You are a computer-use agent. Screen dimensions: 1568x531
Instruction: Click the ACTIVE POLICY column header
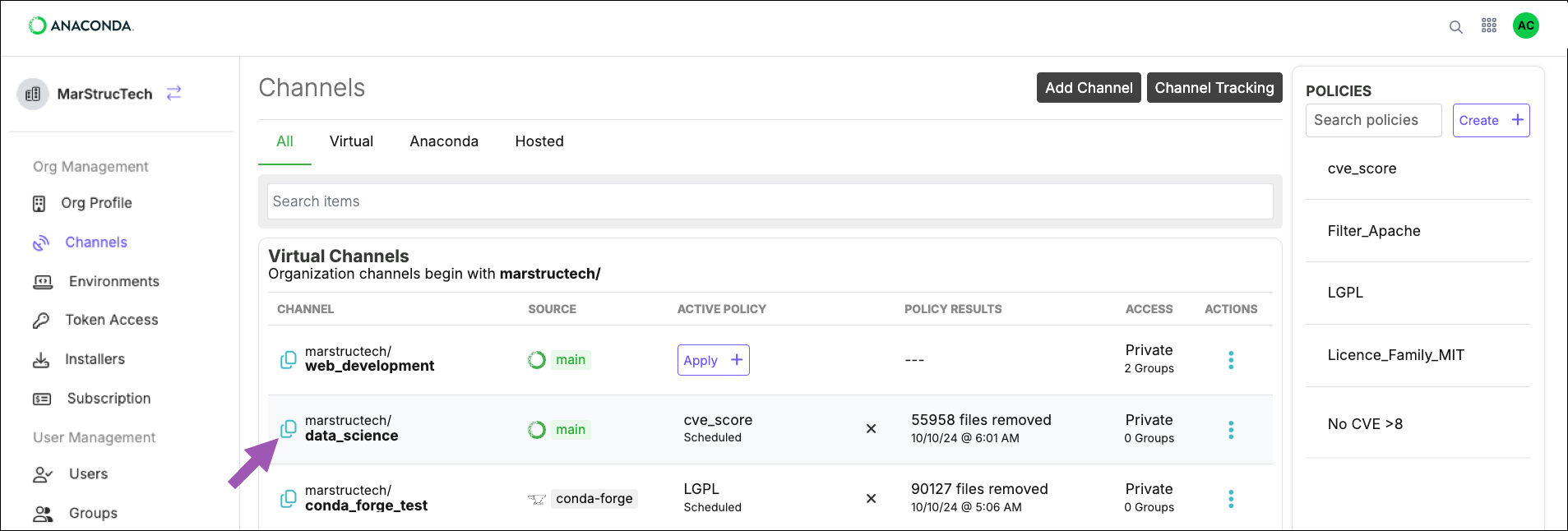[721, 309]
